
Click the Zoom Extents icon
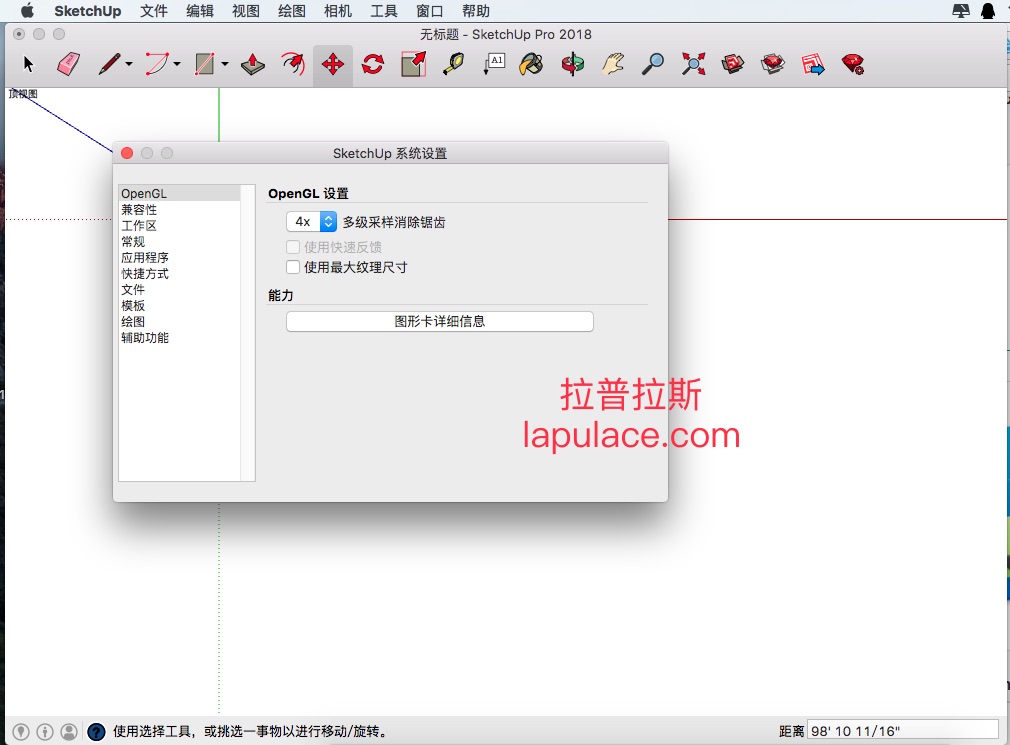pos(693,64)
